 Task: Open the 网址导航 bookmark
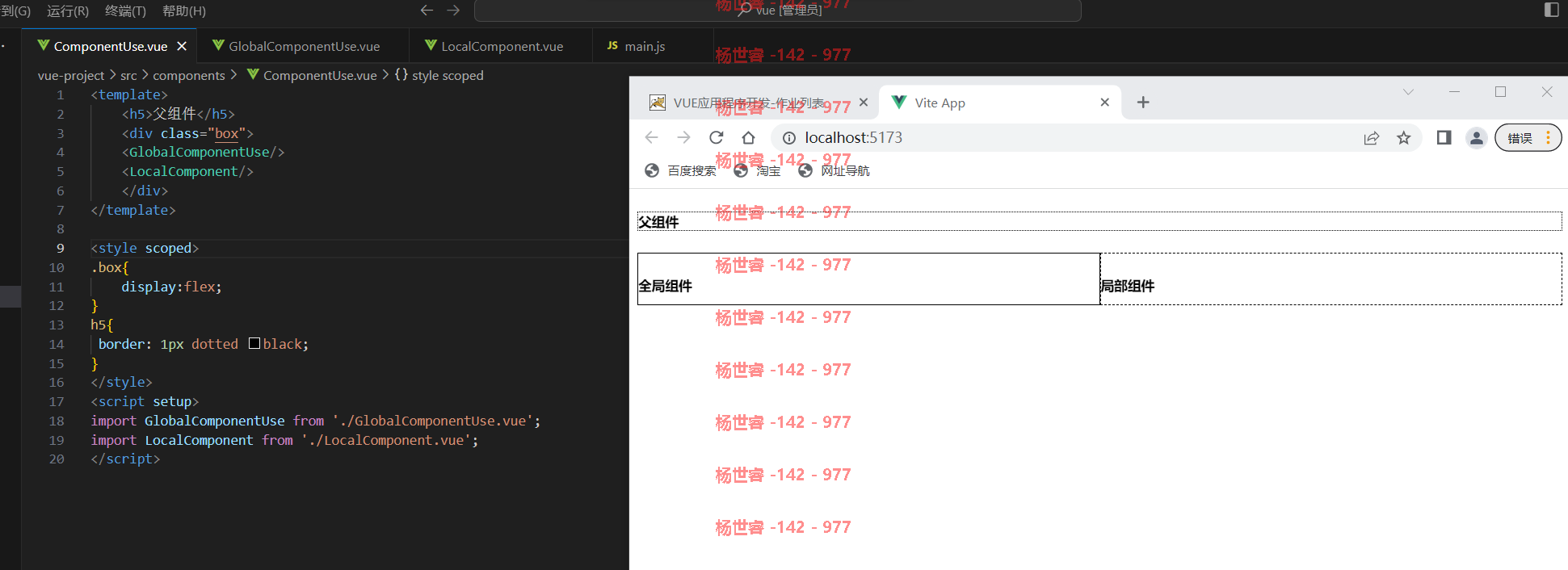tap(834, 170)
